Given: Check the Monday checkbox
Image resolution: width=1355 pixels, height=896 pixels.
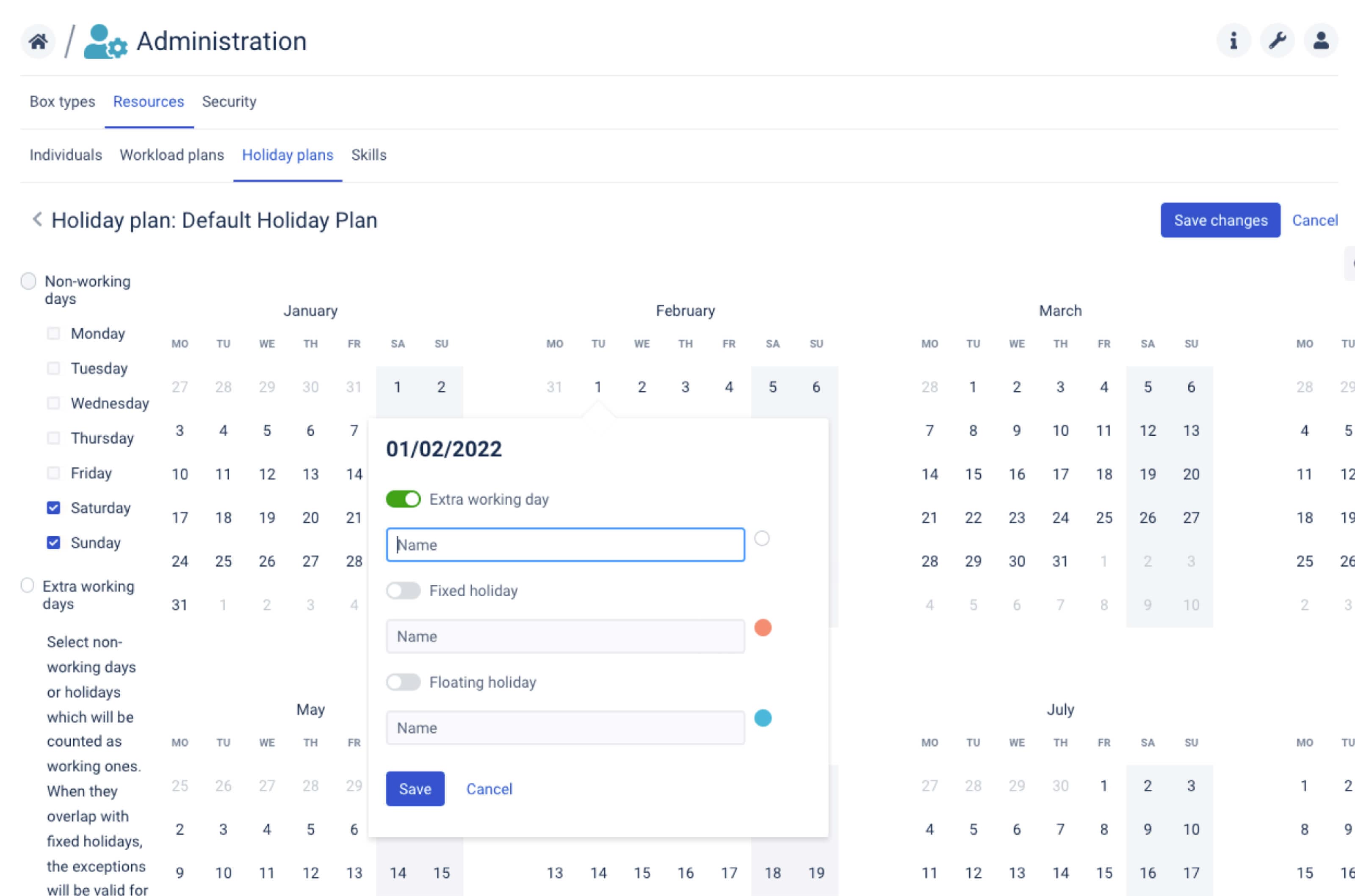Looking at the screenshot, I should 54,333.
